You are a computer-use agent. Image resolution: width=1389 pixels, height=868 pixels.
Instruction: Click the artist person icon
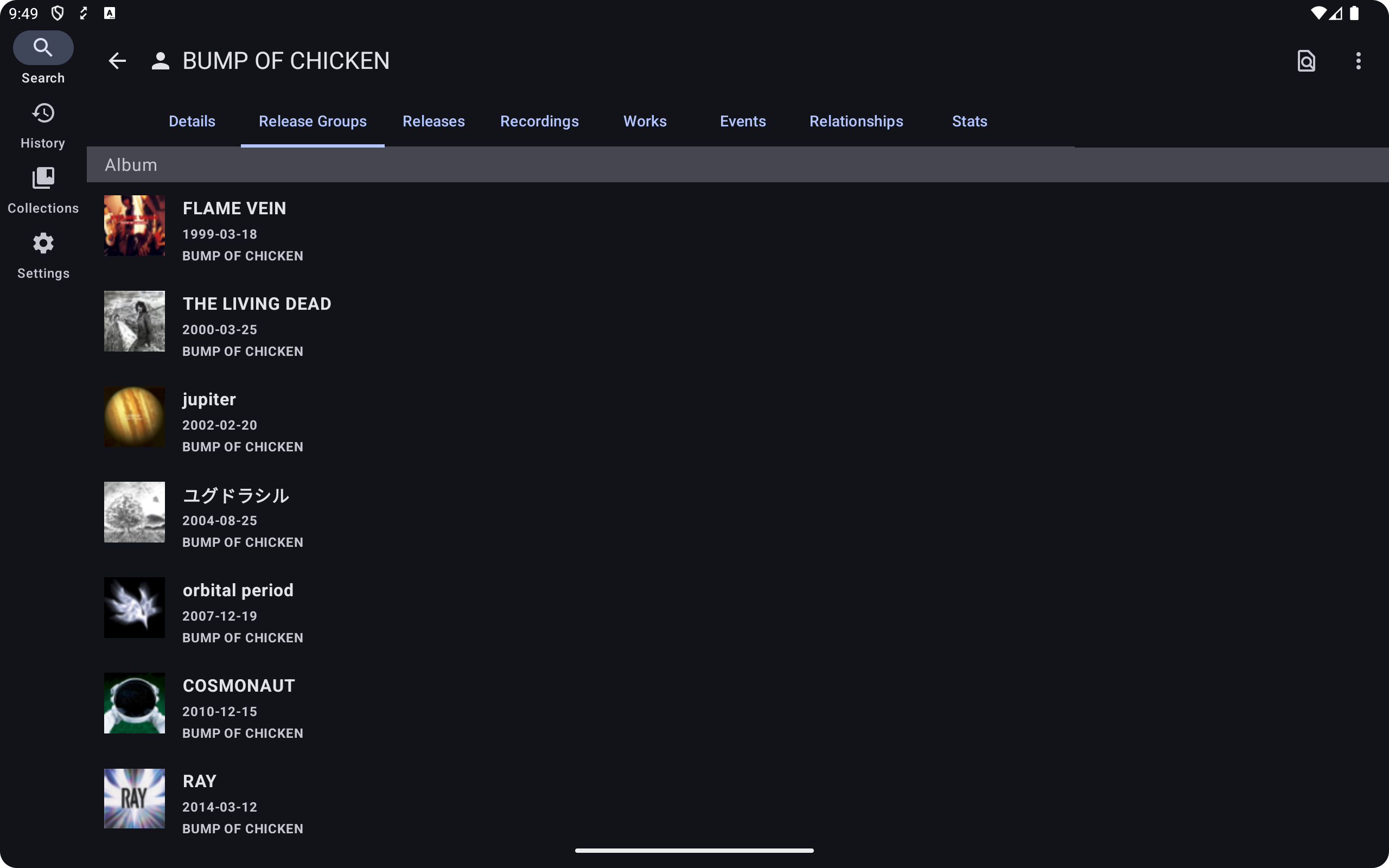pyautogui.click(x=160, y=61)
